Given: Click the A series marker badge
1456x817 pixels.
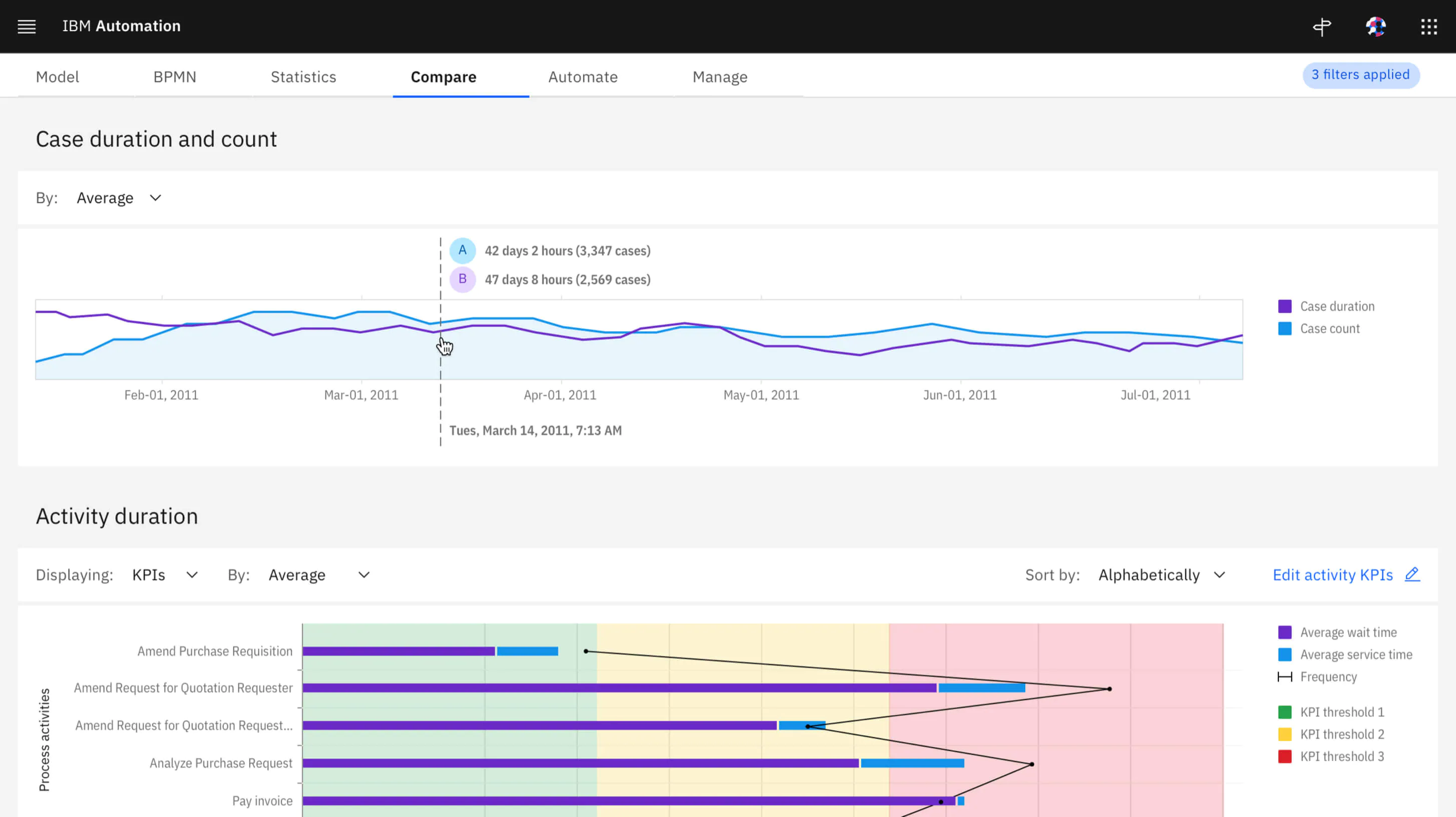Looking at the screenshot, I should (x=462, y=250).
